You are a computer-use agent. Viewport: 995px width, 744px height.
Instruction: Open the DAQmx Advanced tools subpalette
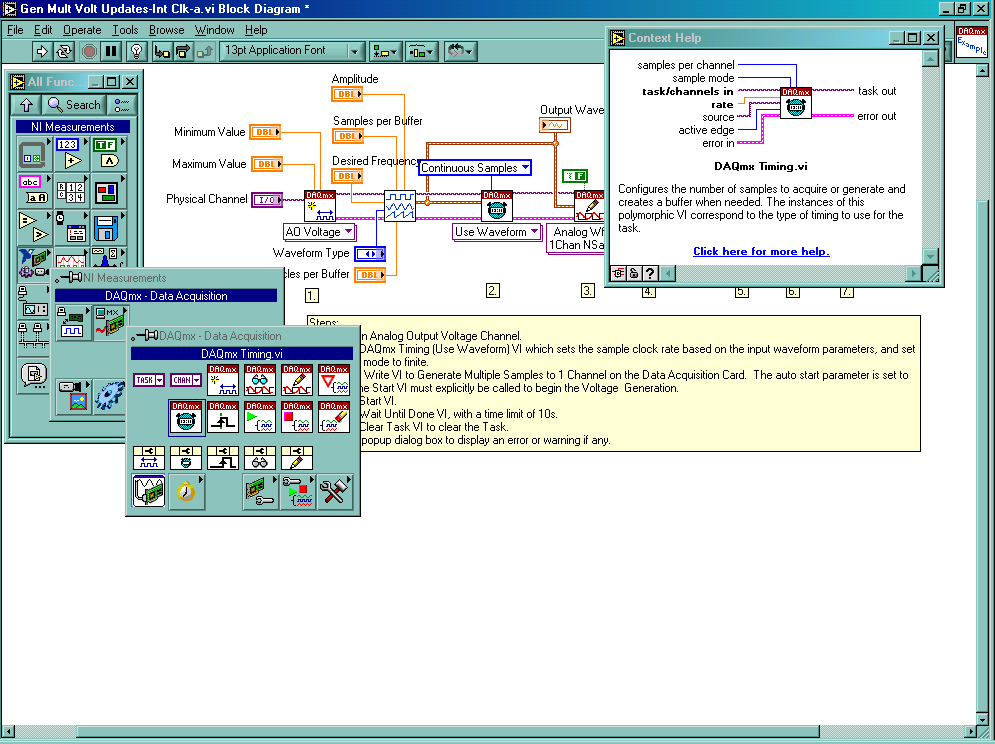point(334,491)
